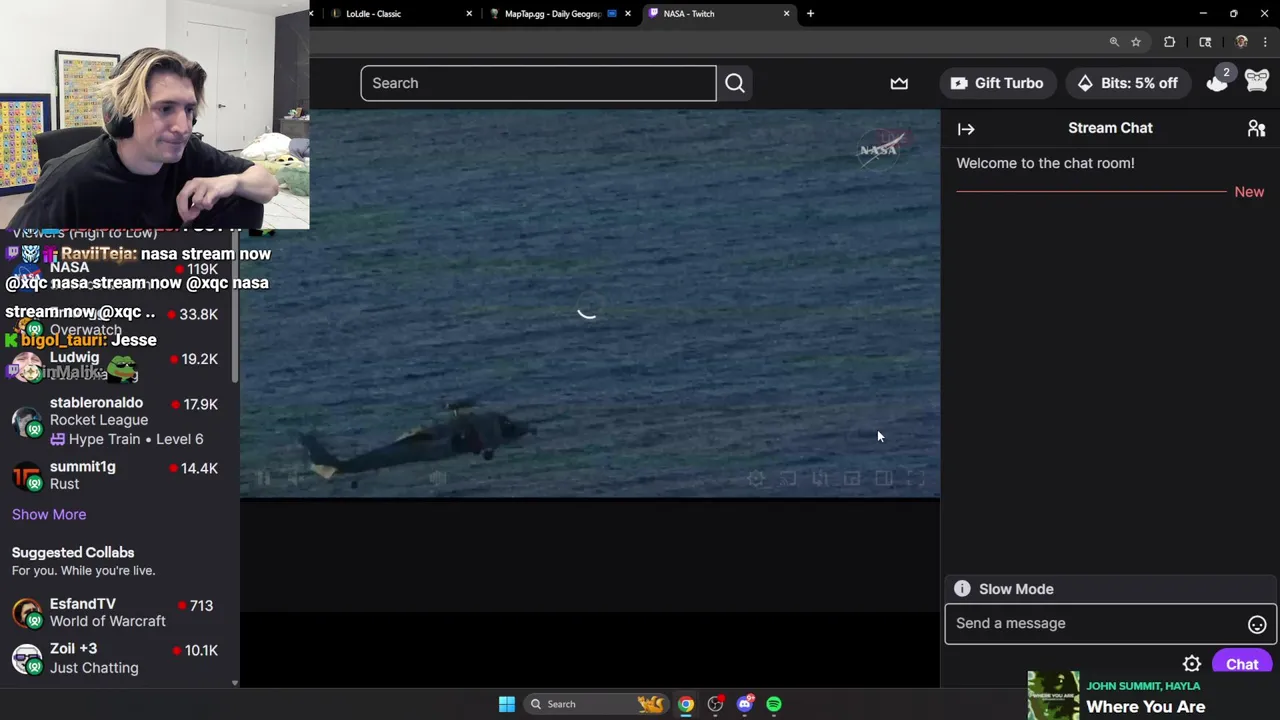Click the Bits: 5% off button
The image size is (1280, 720).
[1127, 83]
